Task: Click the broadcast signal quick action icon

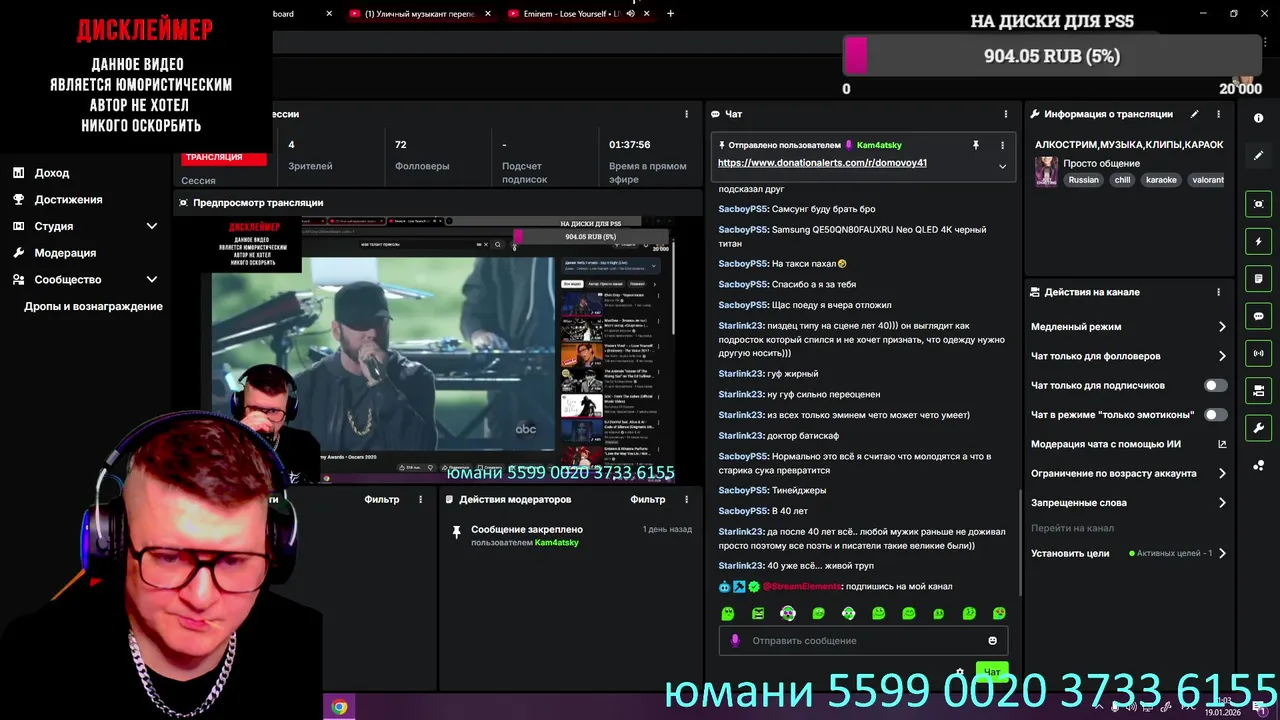Action: (1258, 353)
